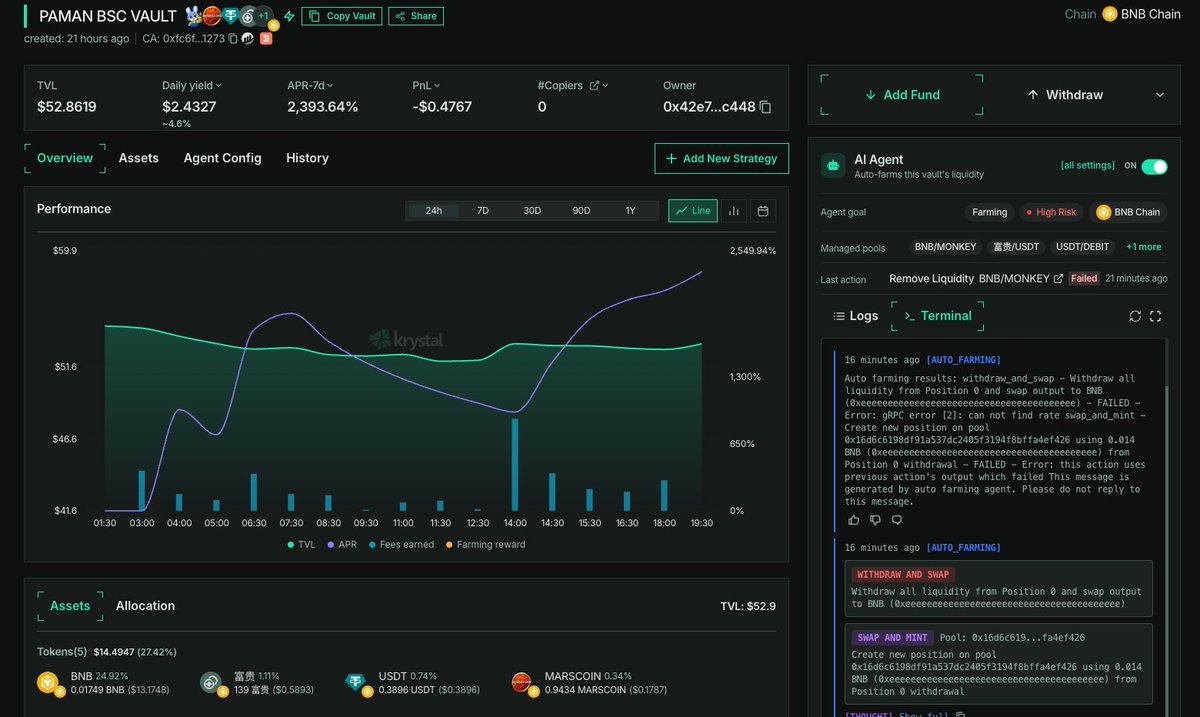
Task: Select the 1Y time range
Action: pos(630,211)
